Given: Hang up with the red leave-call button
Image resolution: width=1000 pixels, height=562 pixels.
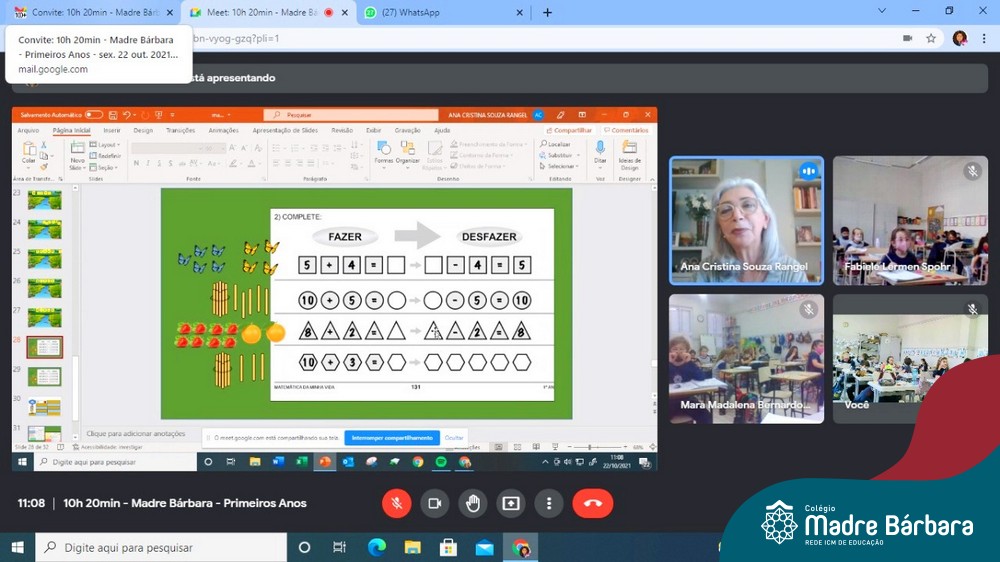Looking at the screenshot, I should (x=592, y=503).
